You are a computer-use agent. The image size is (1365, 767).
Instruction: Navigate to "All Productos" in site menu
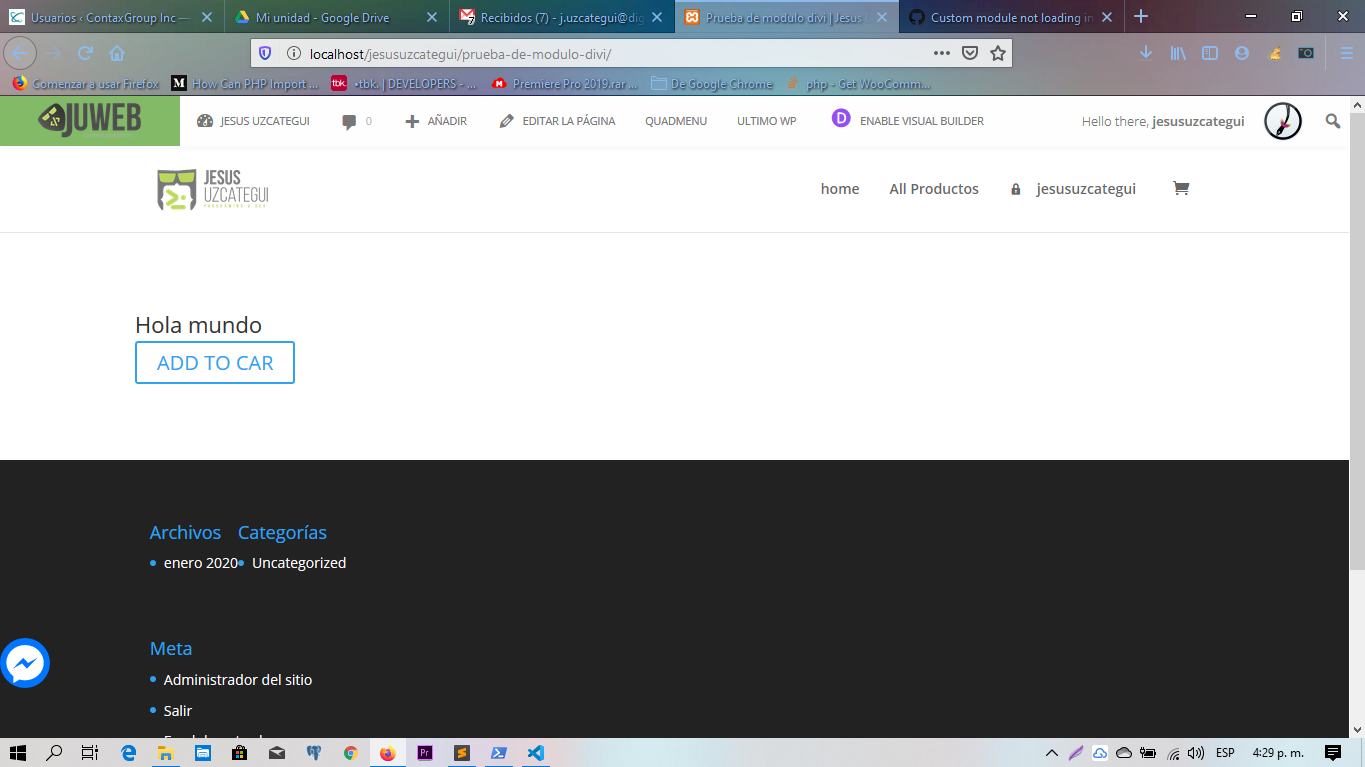[934, 188]
